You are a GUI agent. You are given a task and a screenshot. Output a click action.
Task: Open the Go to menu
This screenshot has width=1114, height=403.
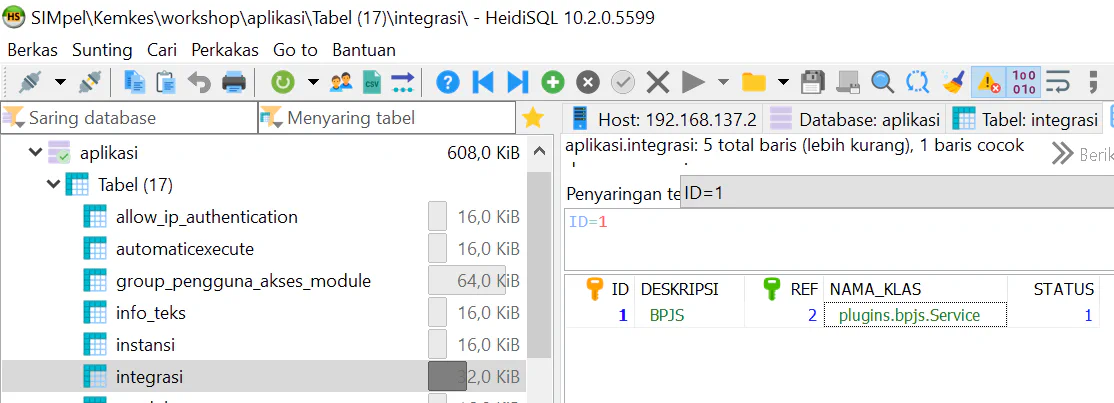pos(296,50)
